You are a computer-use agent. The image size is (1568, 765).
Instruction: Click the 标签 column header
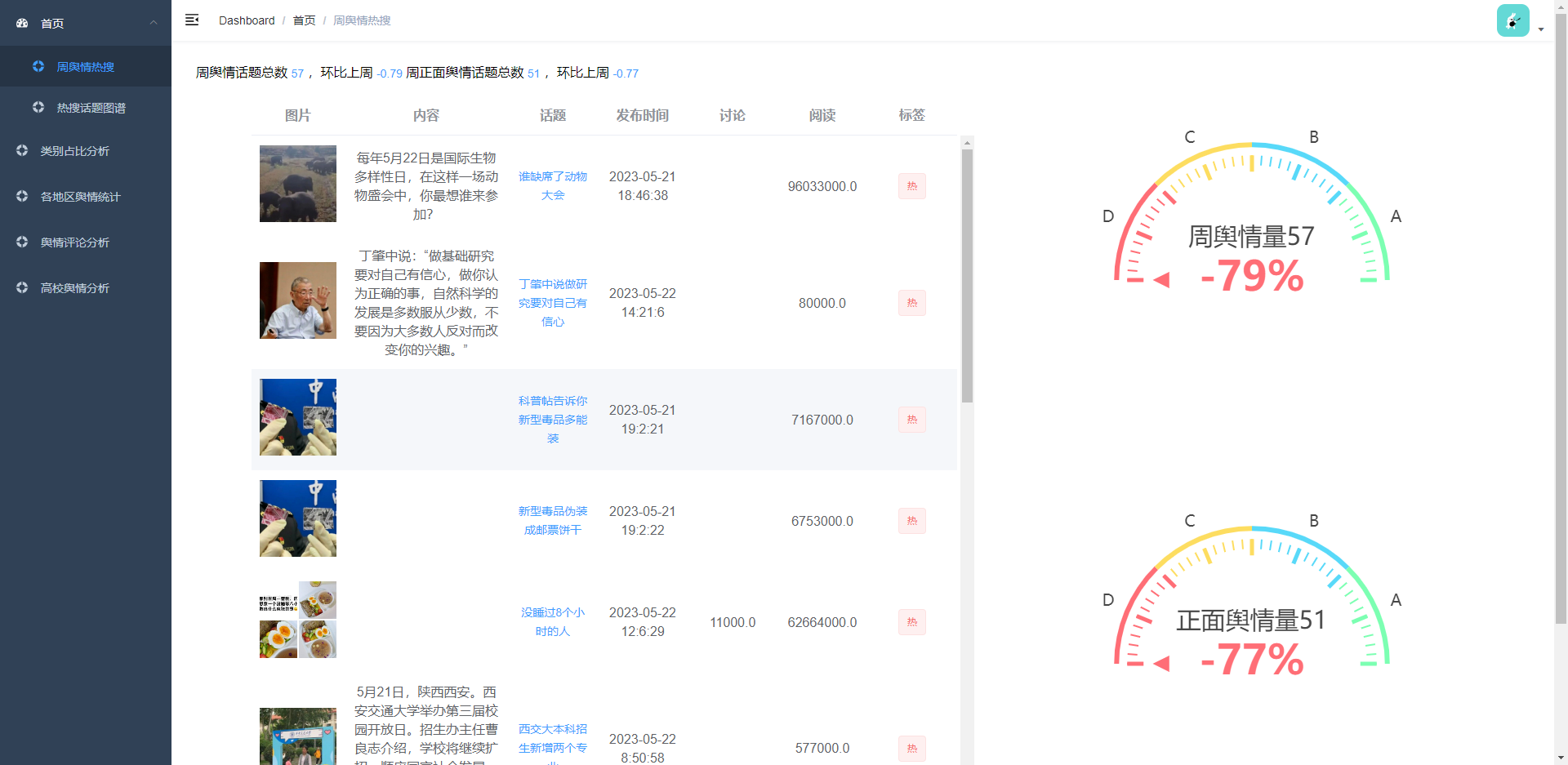click(912, 115)
